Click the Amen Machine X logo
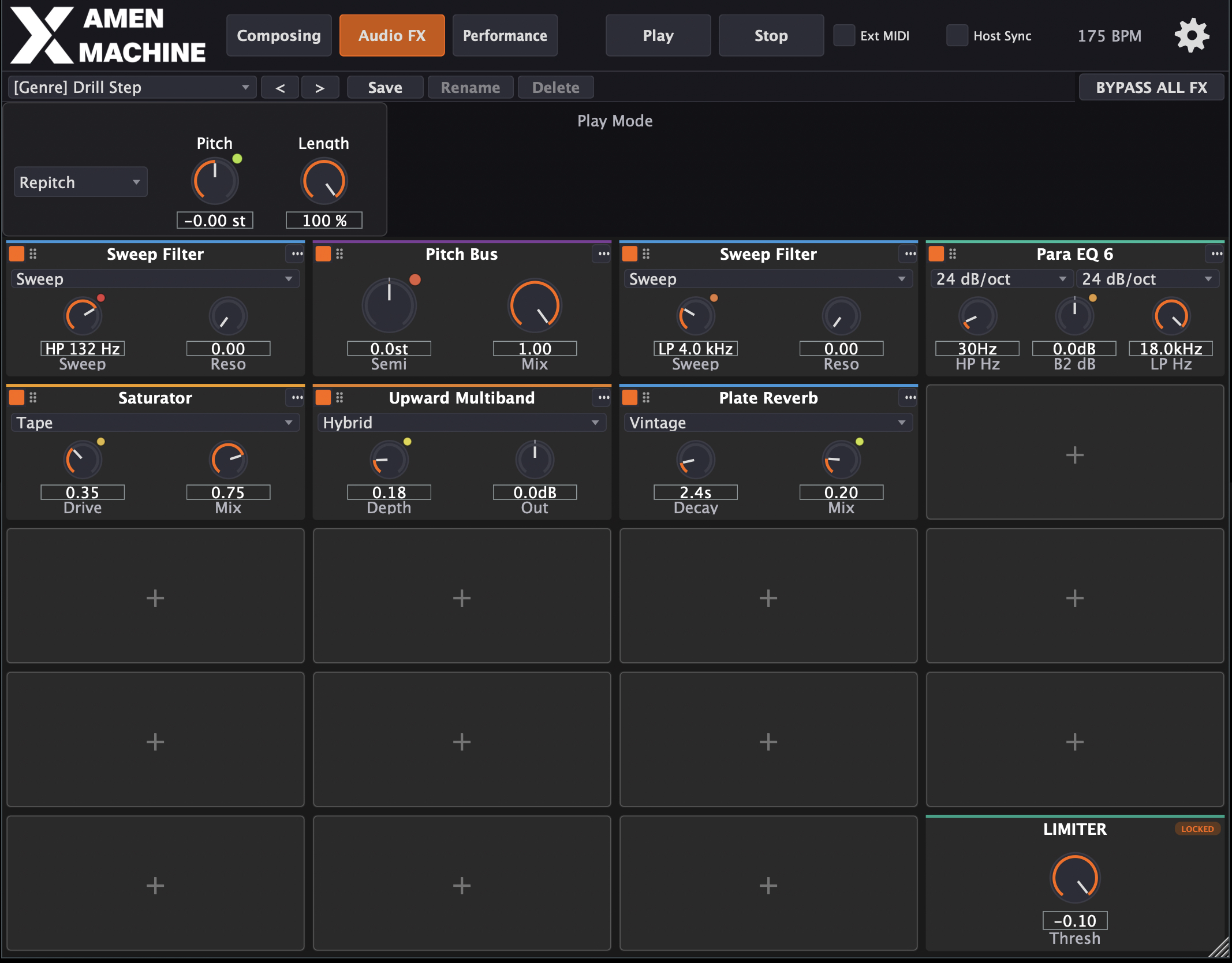The height and width of the screenshot is (963, 1232). (43, 35)
